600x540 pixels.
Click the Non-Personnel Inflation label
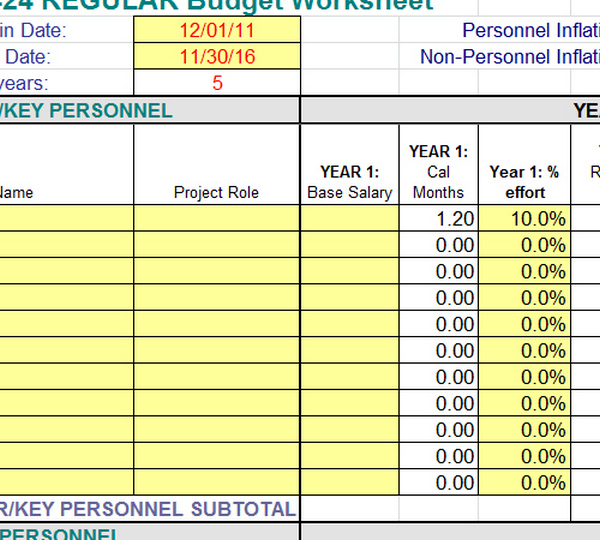pyautogui.click(x=510, y=57)
